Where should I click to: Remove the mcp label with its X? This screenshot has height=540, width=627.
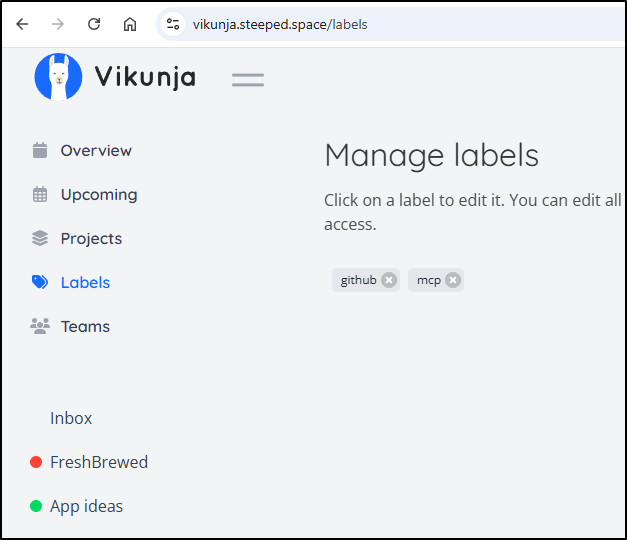tap(453, 280)
